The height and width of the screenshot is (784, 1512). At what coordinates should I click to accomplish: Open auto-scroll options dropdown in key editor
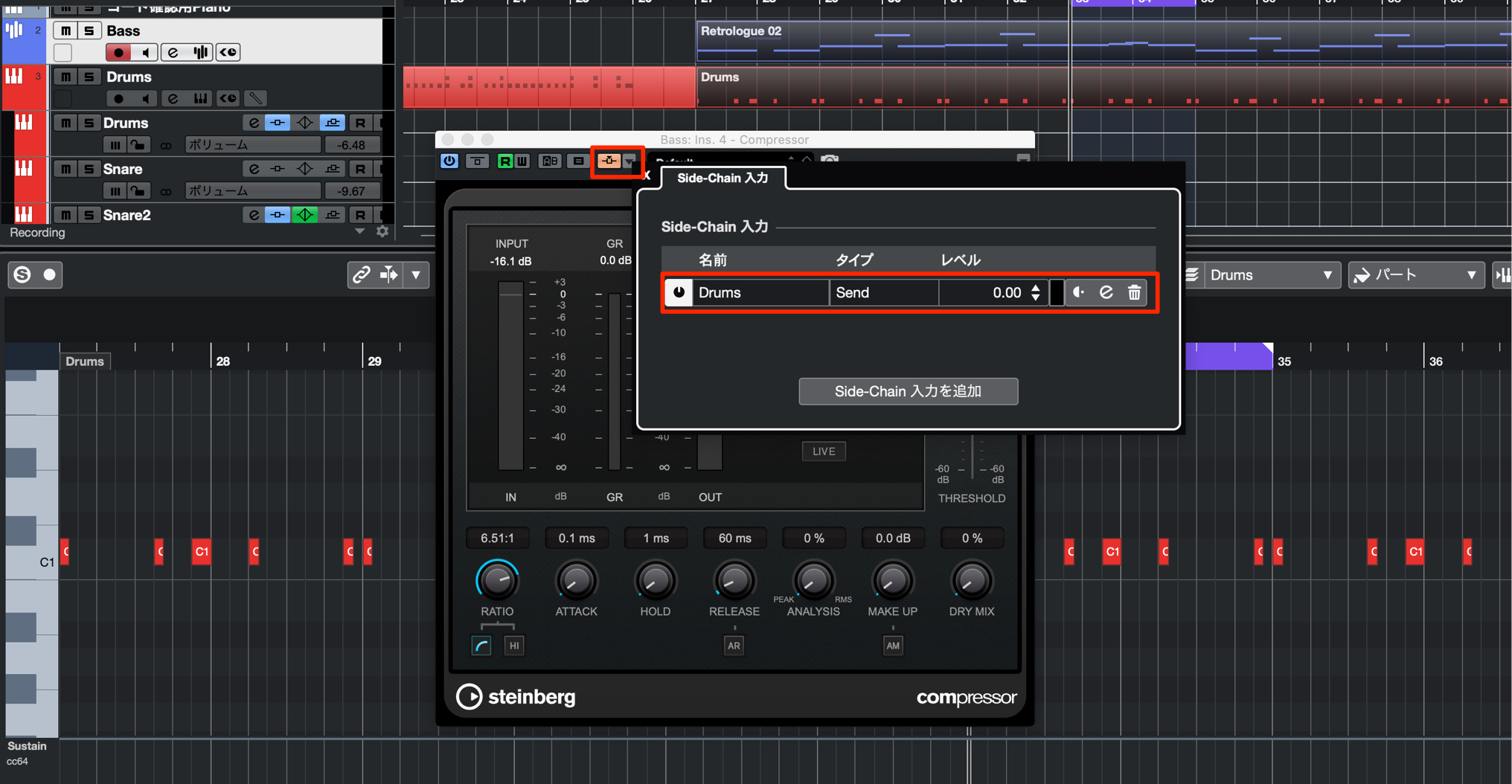click(x=416, y=274)
